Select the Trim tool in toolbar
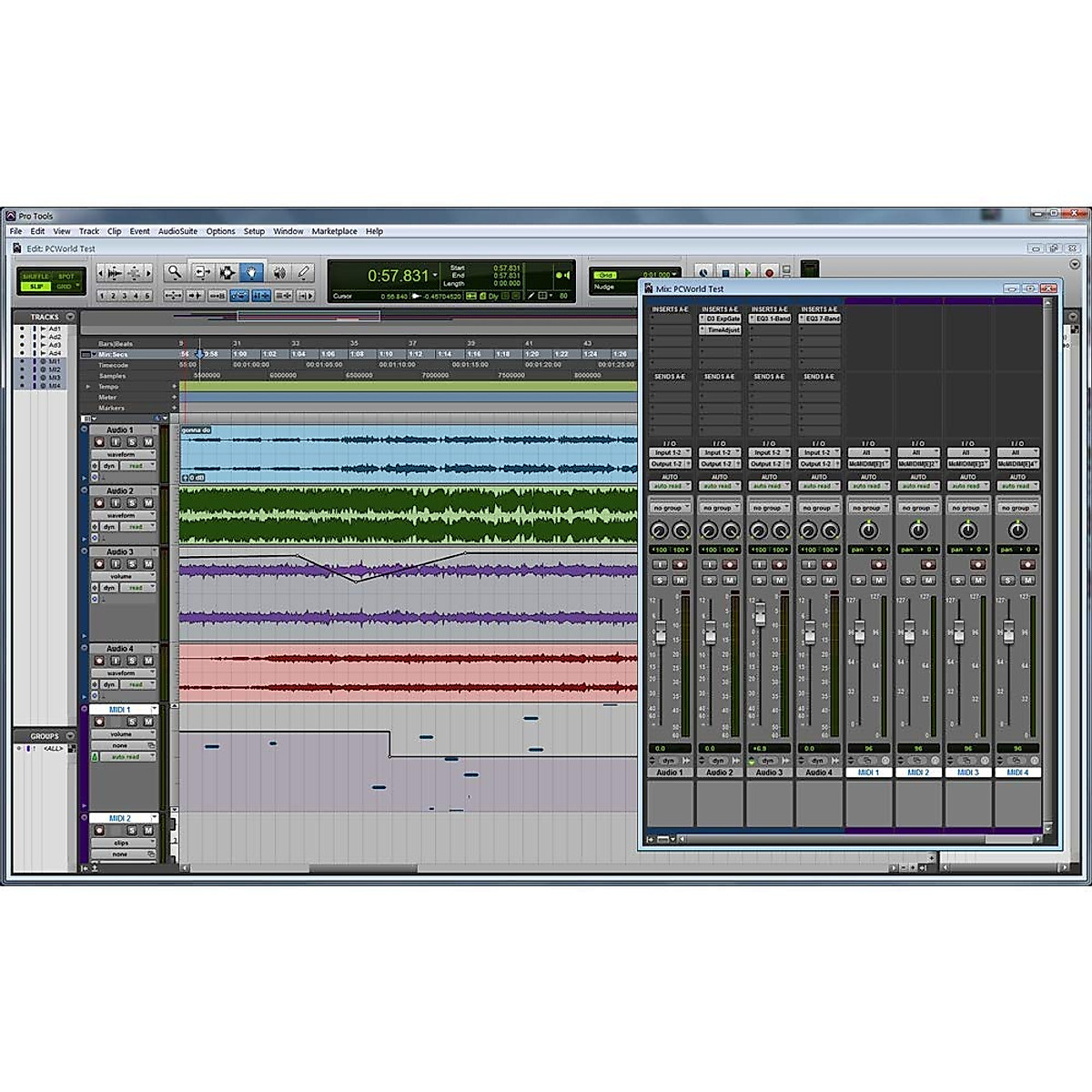 pyautogui.click(x=201, y=272)
